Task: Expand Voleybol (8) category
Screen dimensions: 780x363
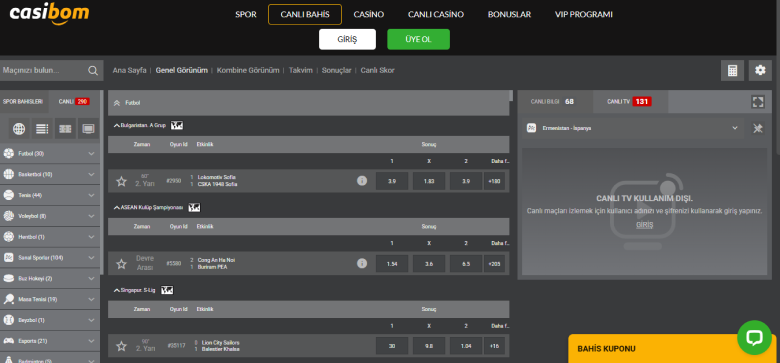Action: coord(50,216)
